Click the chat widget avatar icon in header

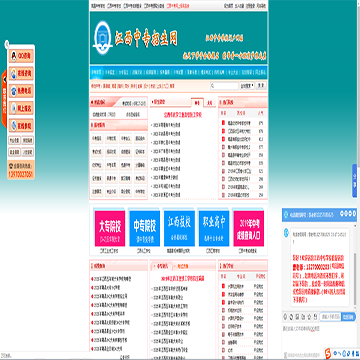(x=286, y=215)
